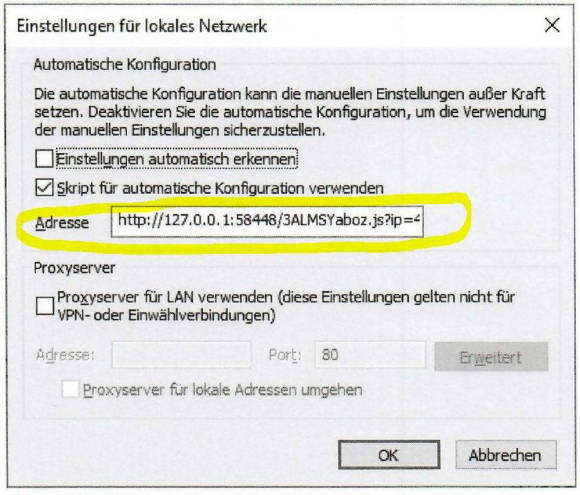580x495 pixels.
Task: Click the 'Automatische Konfiguration' group heading
Action: click(x=125, y=64)
